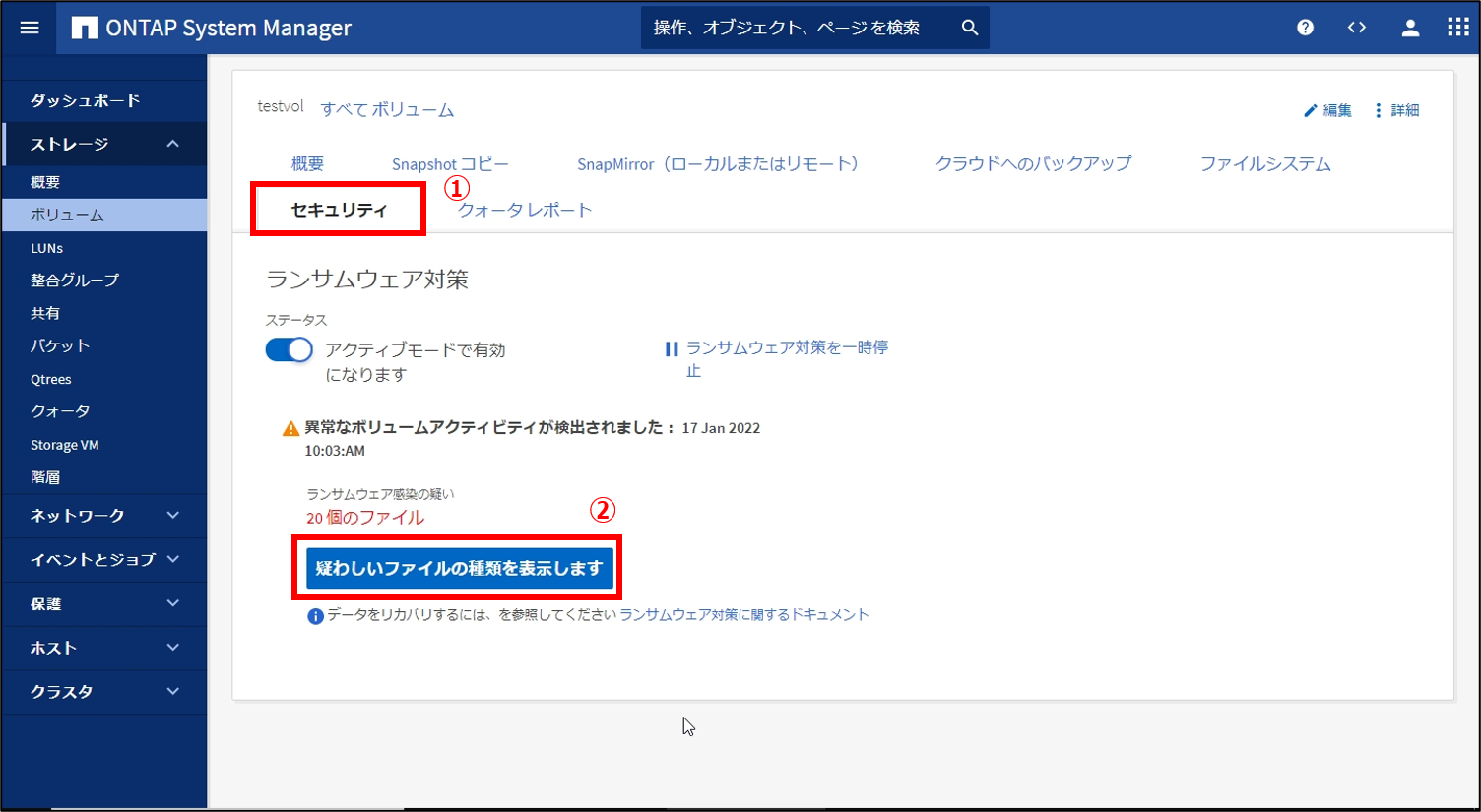Click the orange warning triangle icon
Image resolution: width=1481 pixels, height=812 pixels.
point(290,428)
